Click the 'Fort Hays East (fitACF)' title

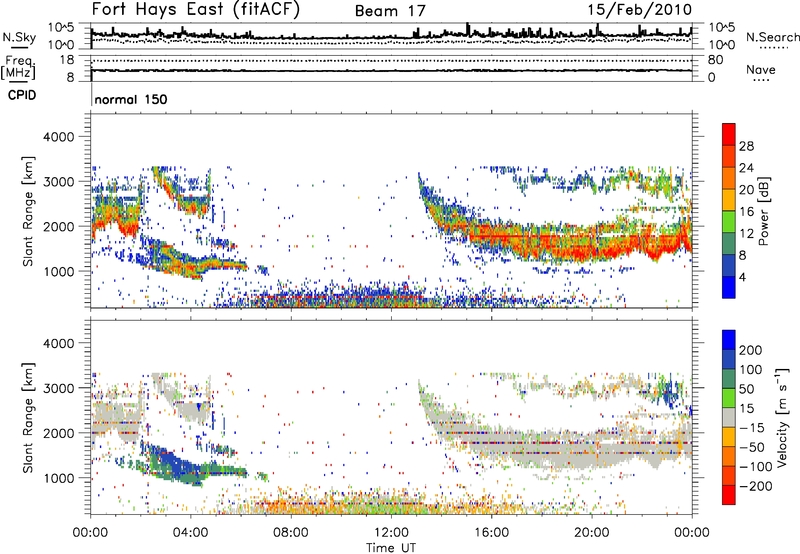point(195,9)
